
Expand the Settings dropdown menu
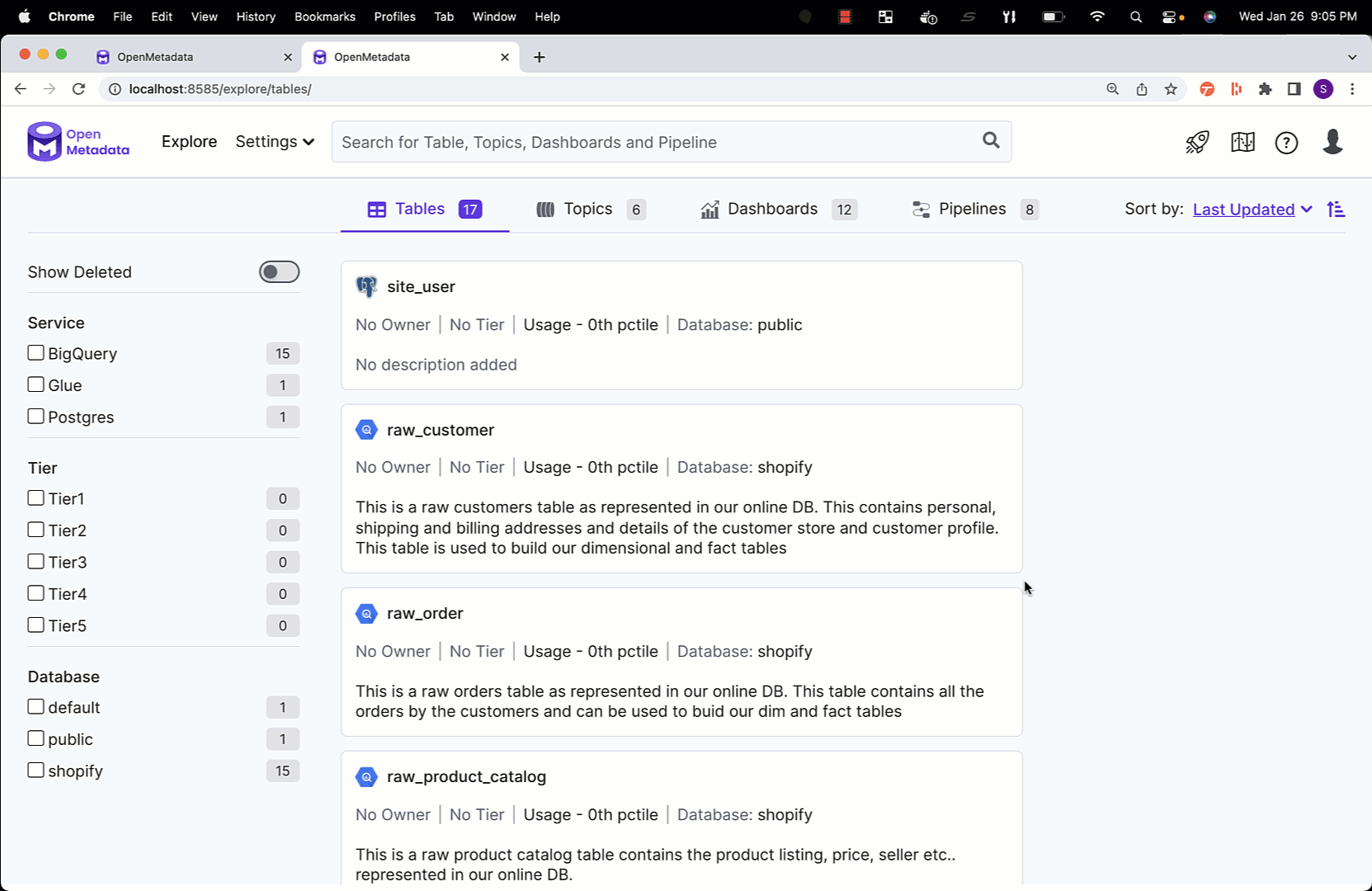275,142
